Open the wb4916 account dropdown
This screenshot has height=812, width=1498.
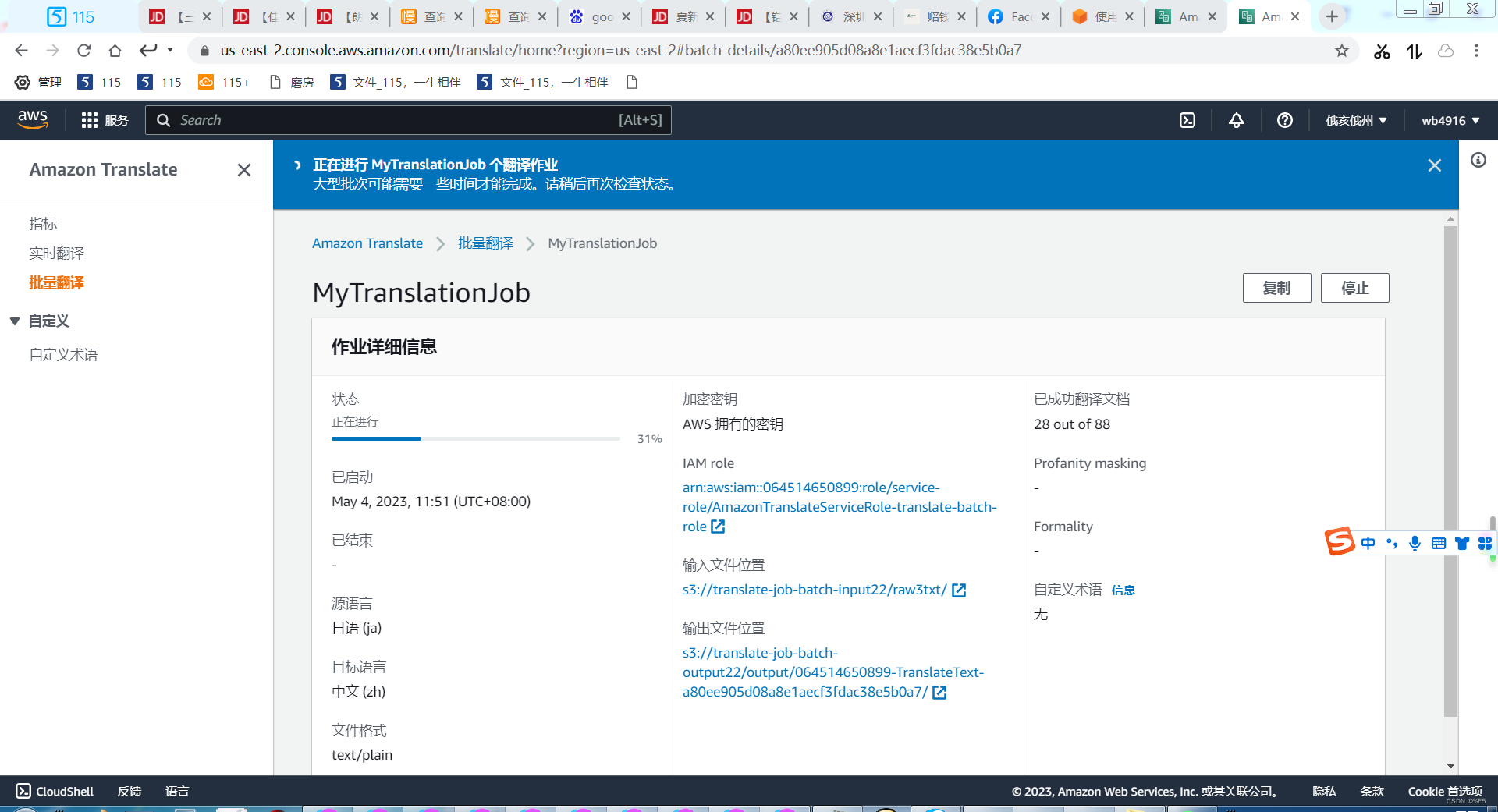[x=1450, y=120]
